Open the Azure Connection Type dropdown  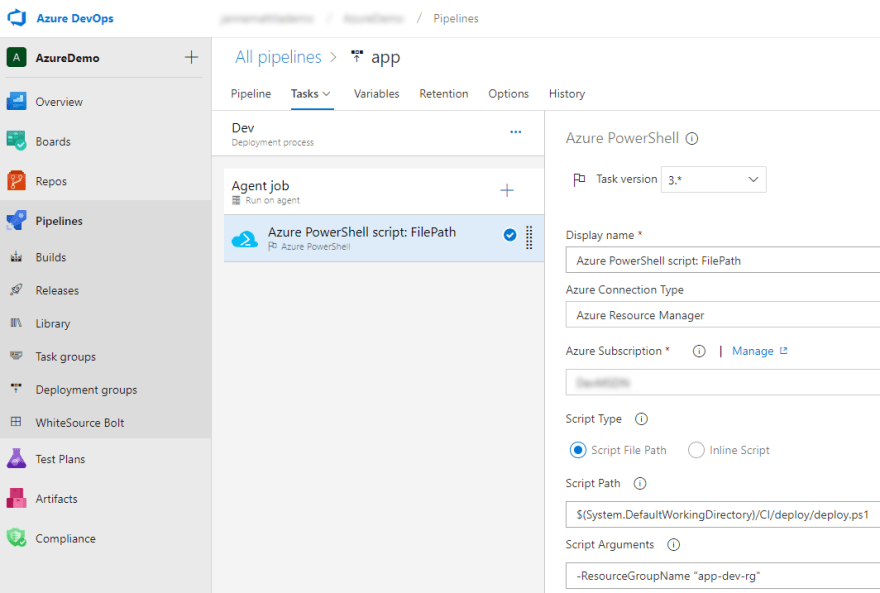coord(723,315)
